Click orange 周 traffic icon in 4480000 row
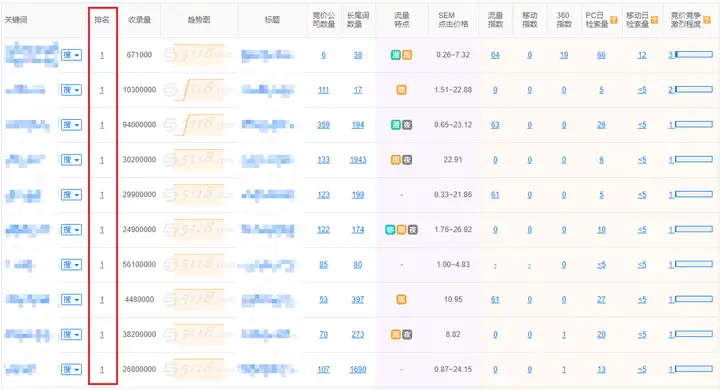720x390 pixels. 401,300
